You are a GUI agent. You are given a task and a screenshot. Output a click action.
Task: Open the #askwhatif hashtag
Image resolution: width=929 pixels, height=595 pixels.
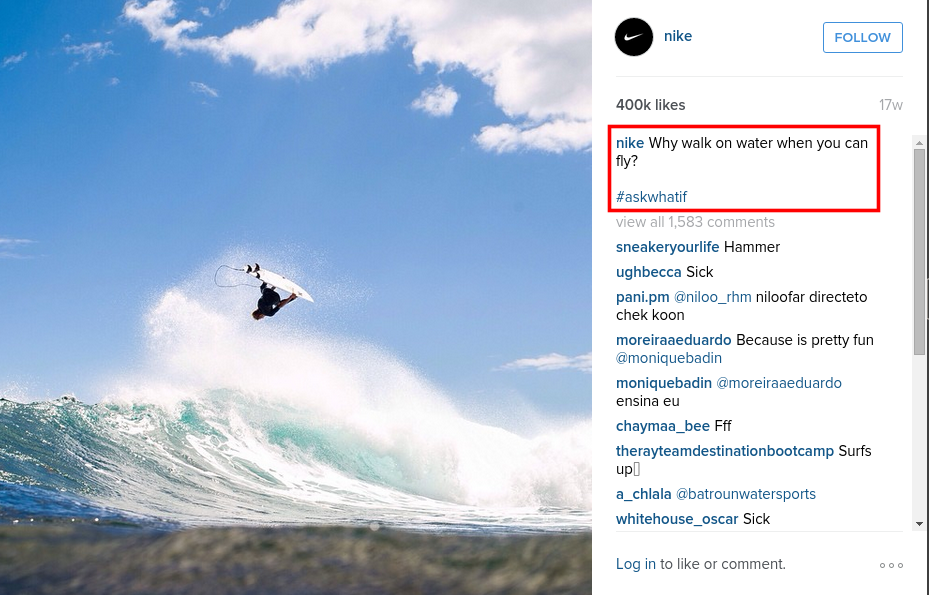coord(651,197)
